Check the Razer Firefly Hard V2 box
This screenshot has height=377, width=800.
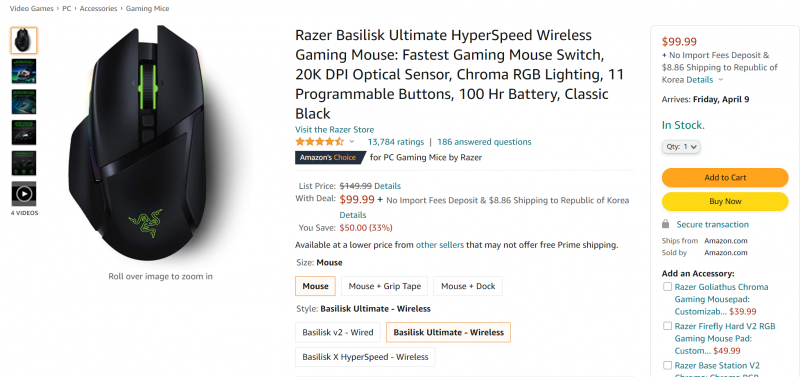(x=667, y=326)
